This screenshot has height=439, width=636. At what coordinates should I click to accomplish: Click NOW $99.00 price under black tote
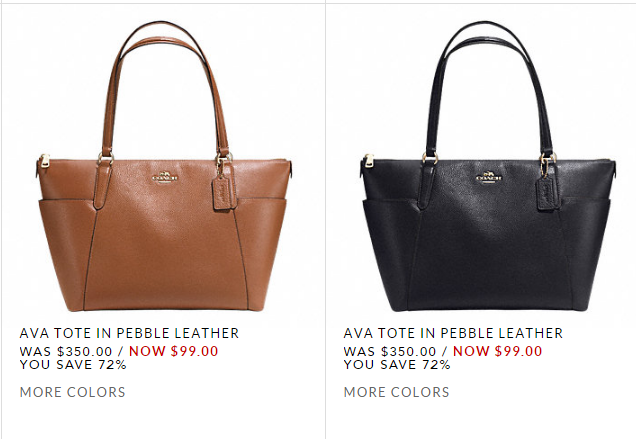pyautogui.click(x=497, y=351)
